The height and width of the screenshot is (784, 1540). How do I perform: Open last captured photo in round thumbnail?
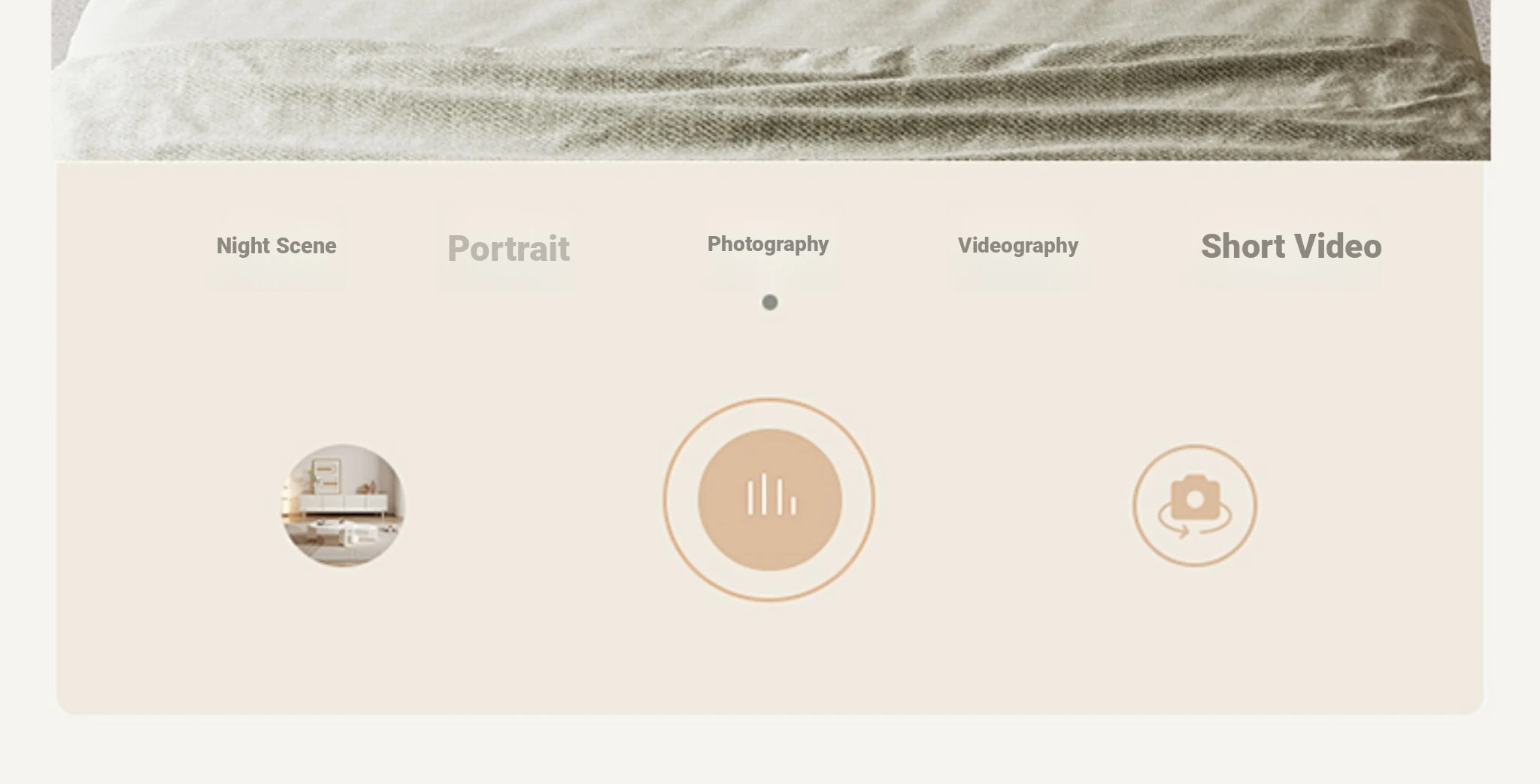343,504
